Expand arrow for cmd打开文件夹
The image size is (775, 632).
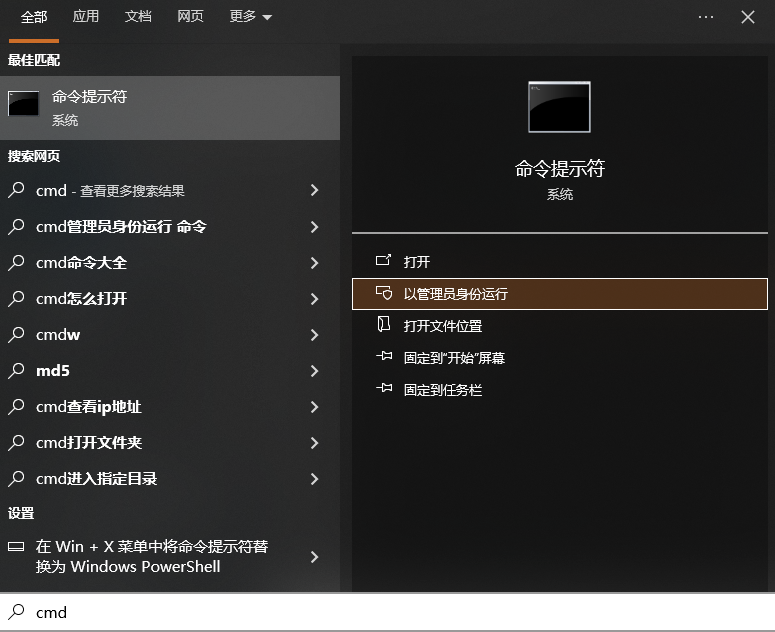coord(314,443)
